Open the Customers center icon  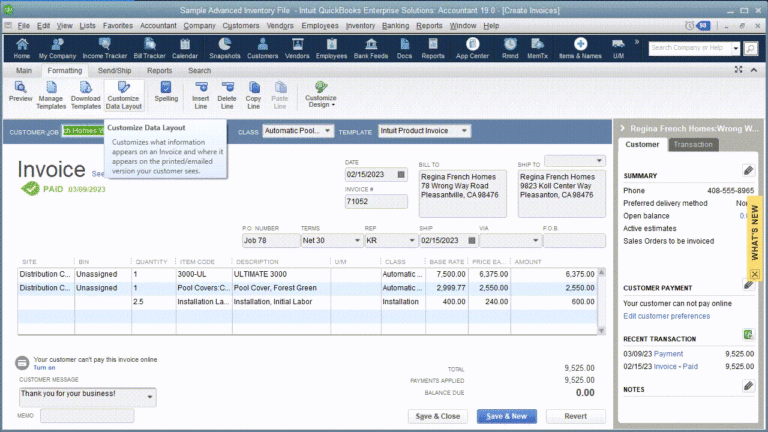point(263,48)
